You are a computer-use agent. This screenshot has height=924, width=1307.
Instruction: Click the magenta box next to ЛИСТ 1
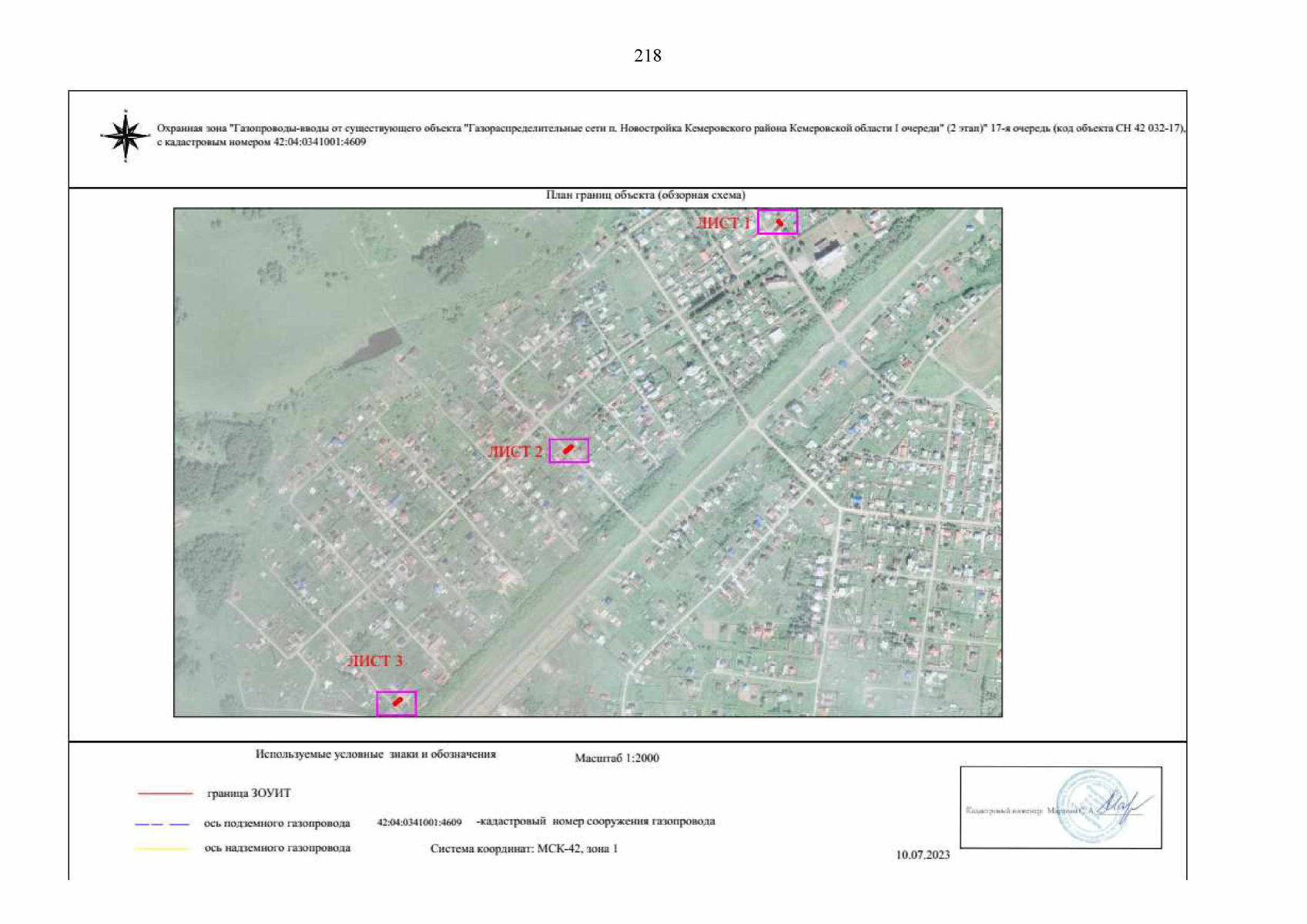(777, 222)
